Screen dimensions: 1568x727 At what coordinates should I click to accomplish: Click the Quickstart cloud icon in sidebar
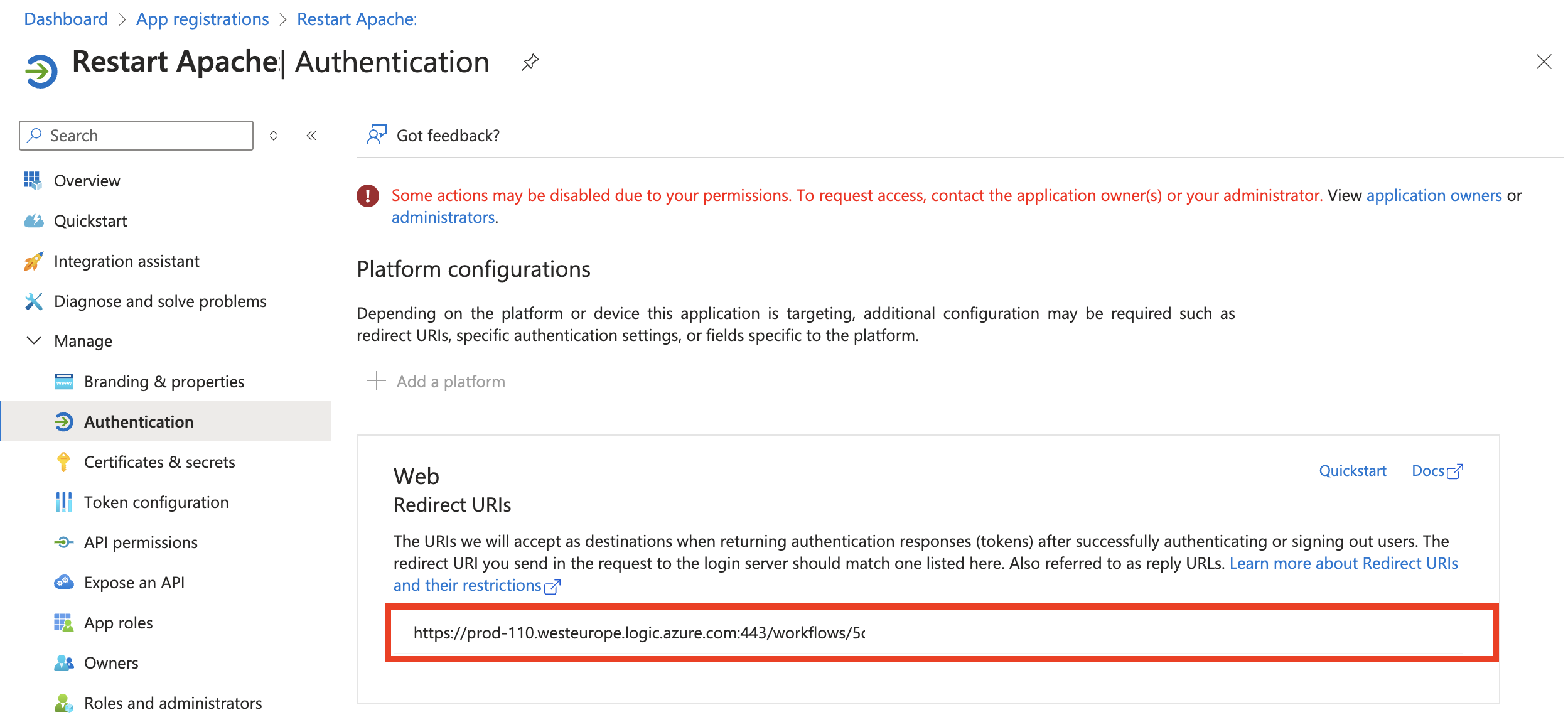pyautogui.click(x=34, y=221)
